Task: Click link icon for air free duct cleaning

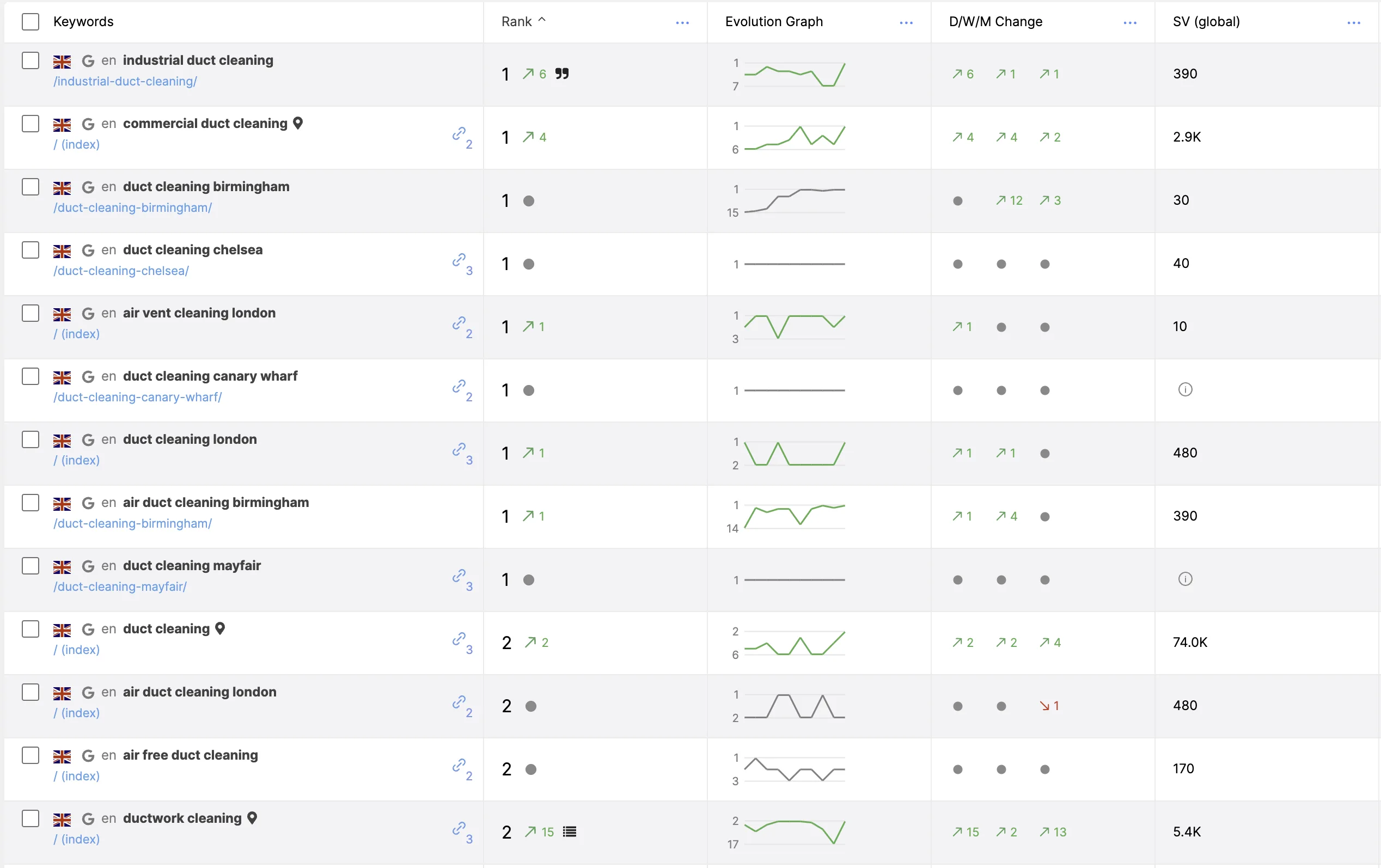Action: point(459,765)
